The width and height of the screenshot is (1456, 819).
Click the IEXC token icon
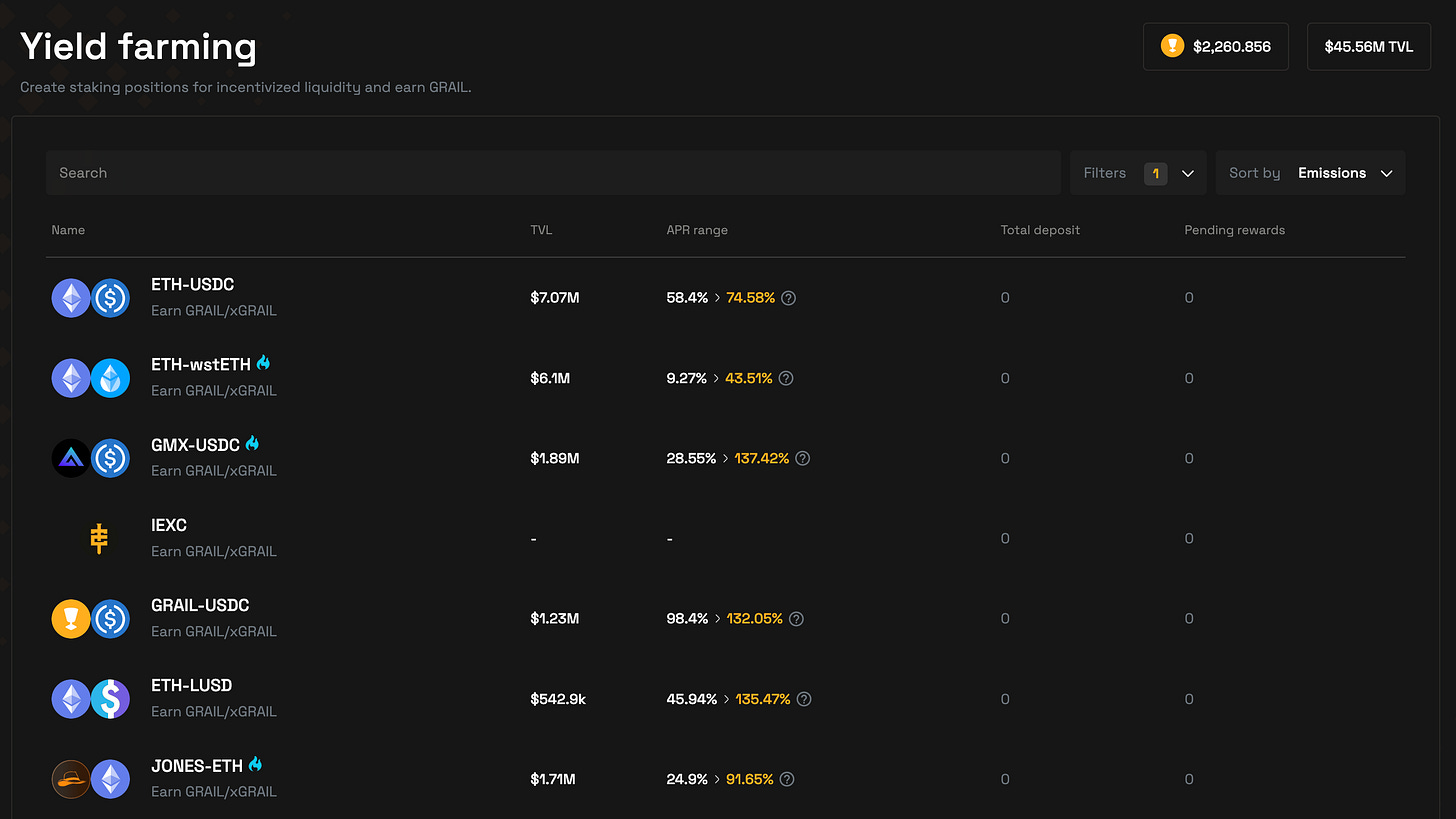98,538
